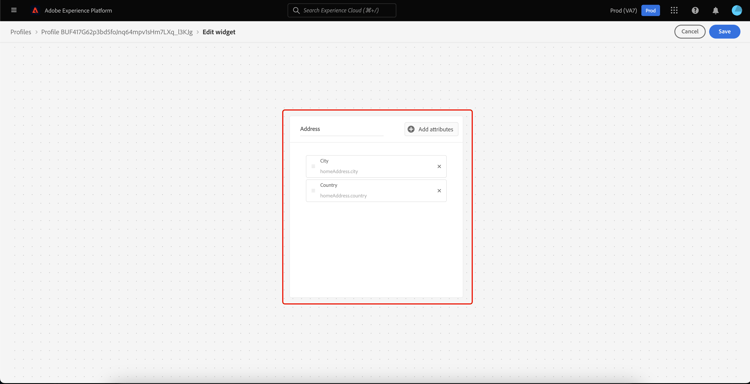
Task: Open the notifications bell
Action: point(716,11)
